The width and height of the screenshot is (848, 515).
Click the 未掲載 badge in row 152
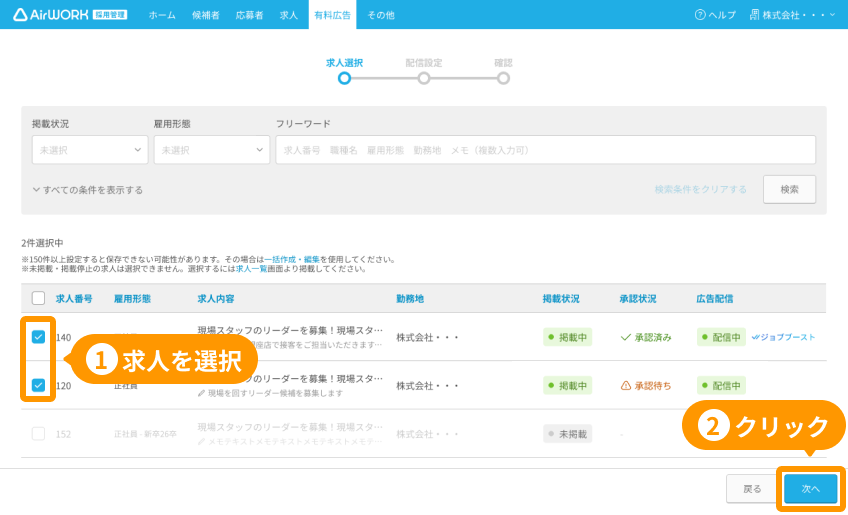[567, 434]
